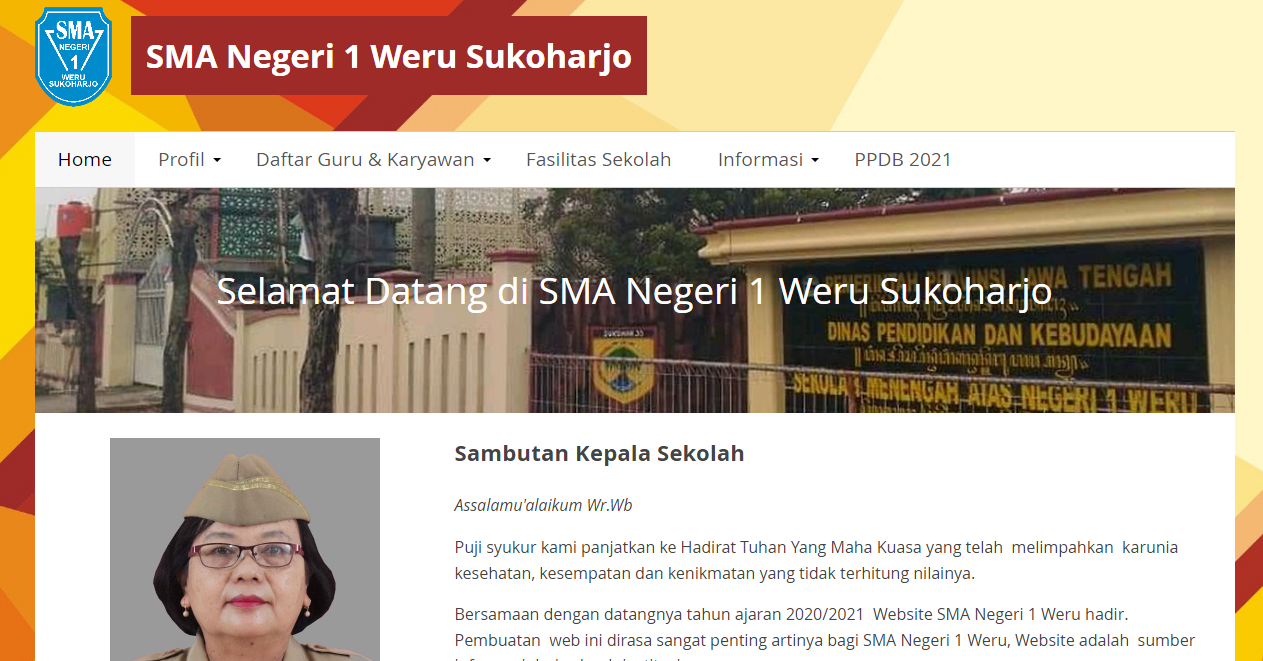Image resolution: width=1263 pixels, height=661 pixels.
Task: Open the PPDB 2021 page
Action: 902,160
